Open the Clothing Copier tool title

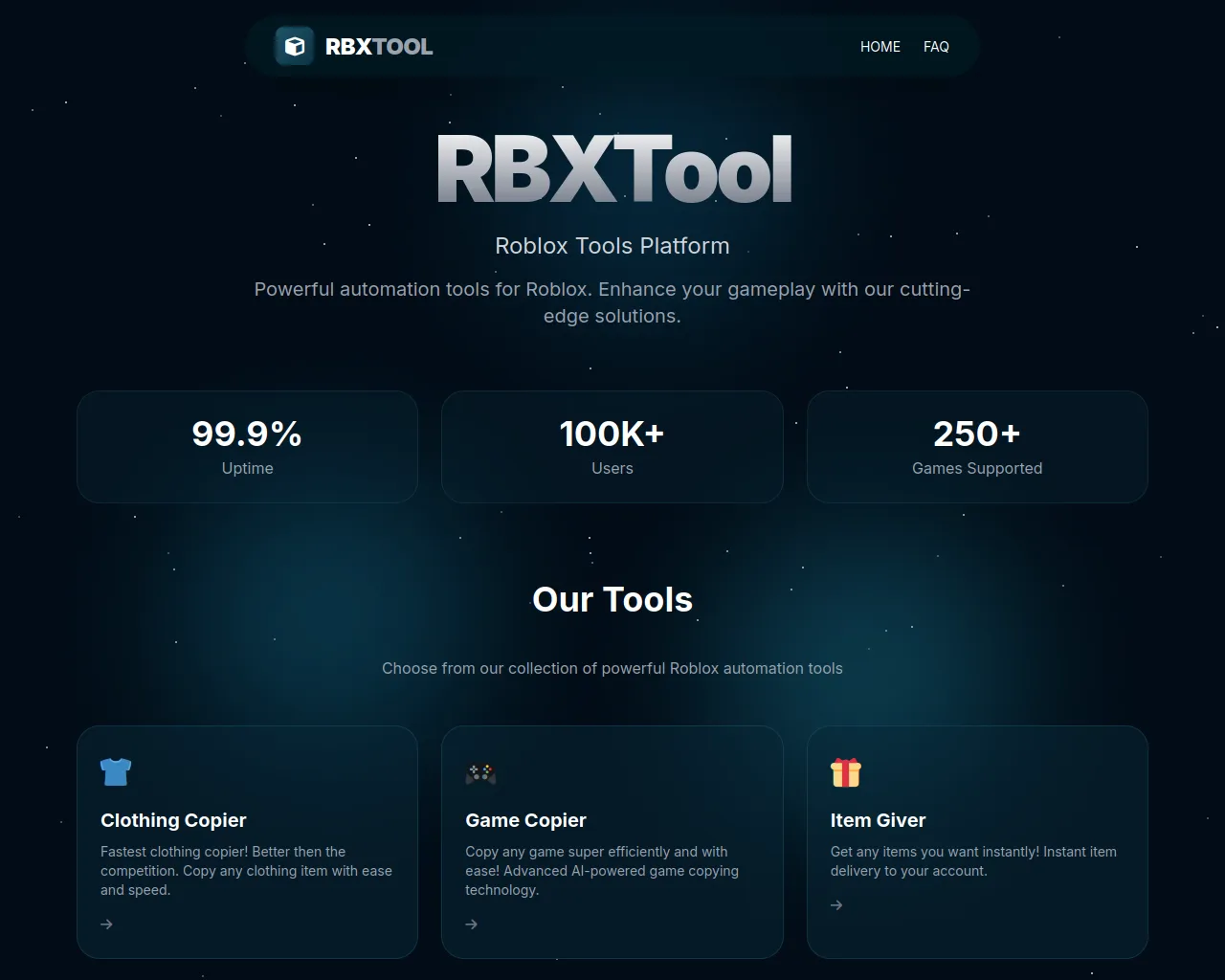coord(173,820)
